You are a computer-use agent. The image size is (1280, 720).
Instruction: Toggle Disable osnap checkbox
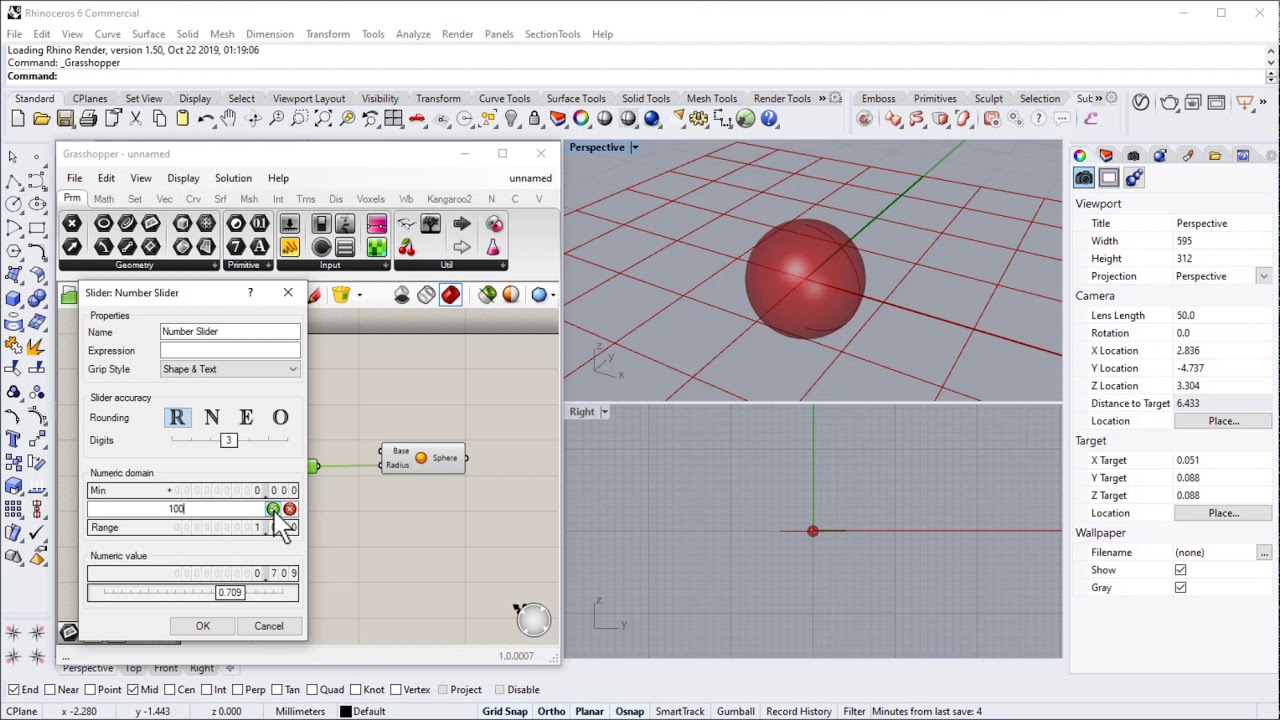click(x=498, y=690)
